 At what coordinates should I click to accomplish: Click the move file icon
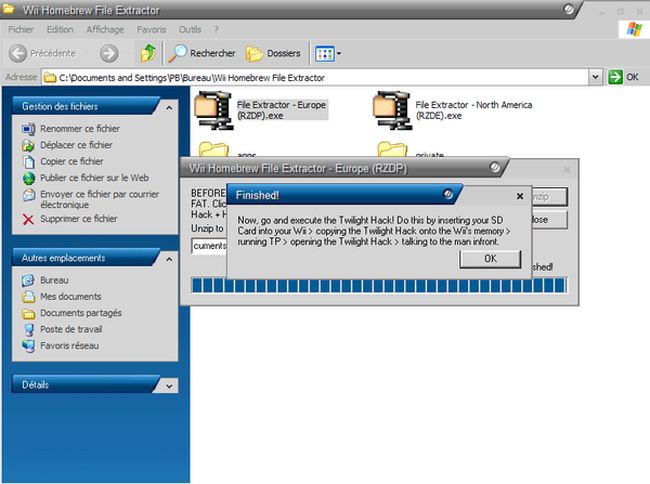point(28,145)
